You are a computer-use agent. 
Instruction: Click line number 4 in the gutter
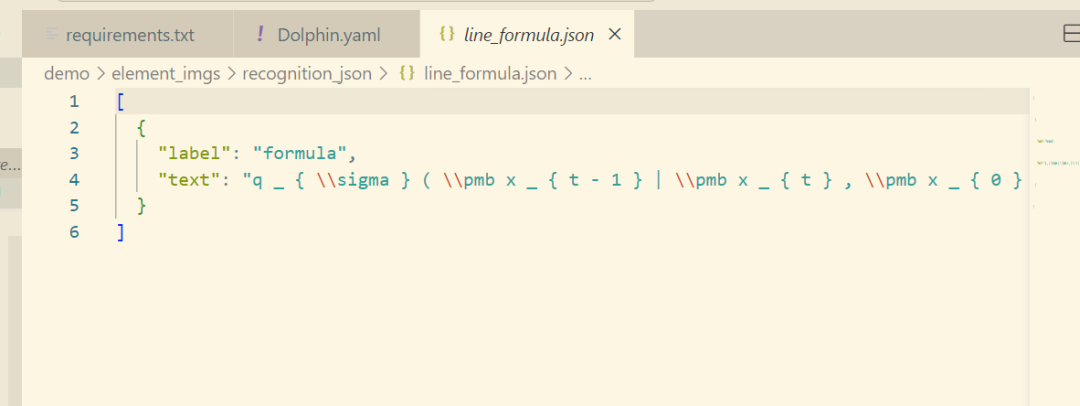74,180
